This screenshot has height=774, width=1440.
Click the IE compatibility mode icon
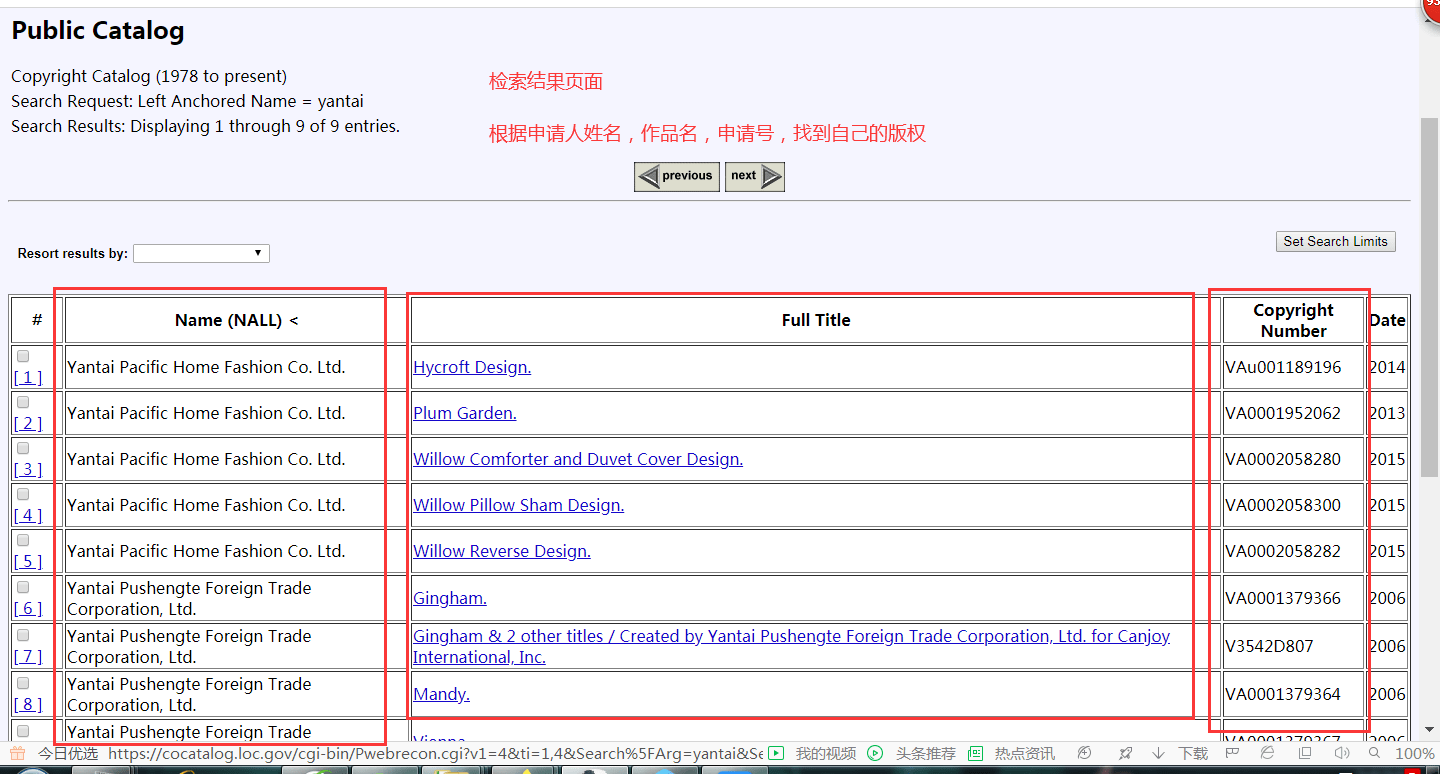1267,753
